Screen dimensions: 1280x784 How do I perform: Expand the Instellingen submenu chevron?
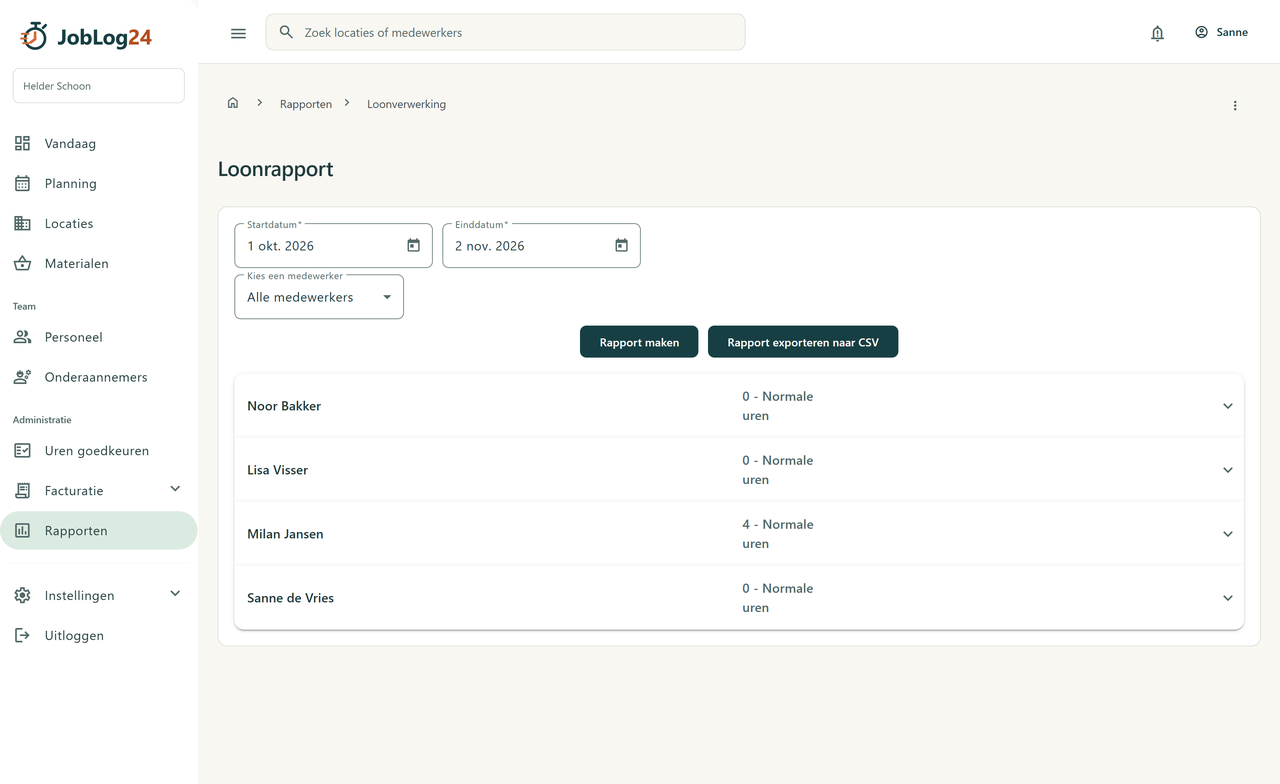point(175,594)
